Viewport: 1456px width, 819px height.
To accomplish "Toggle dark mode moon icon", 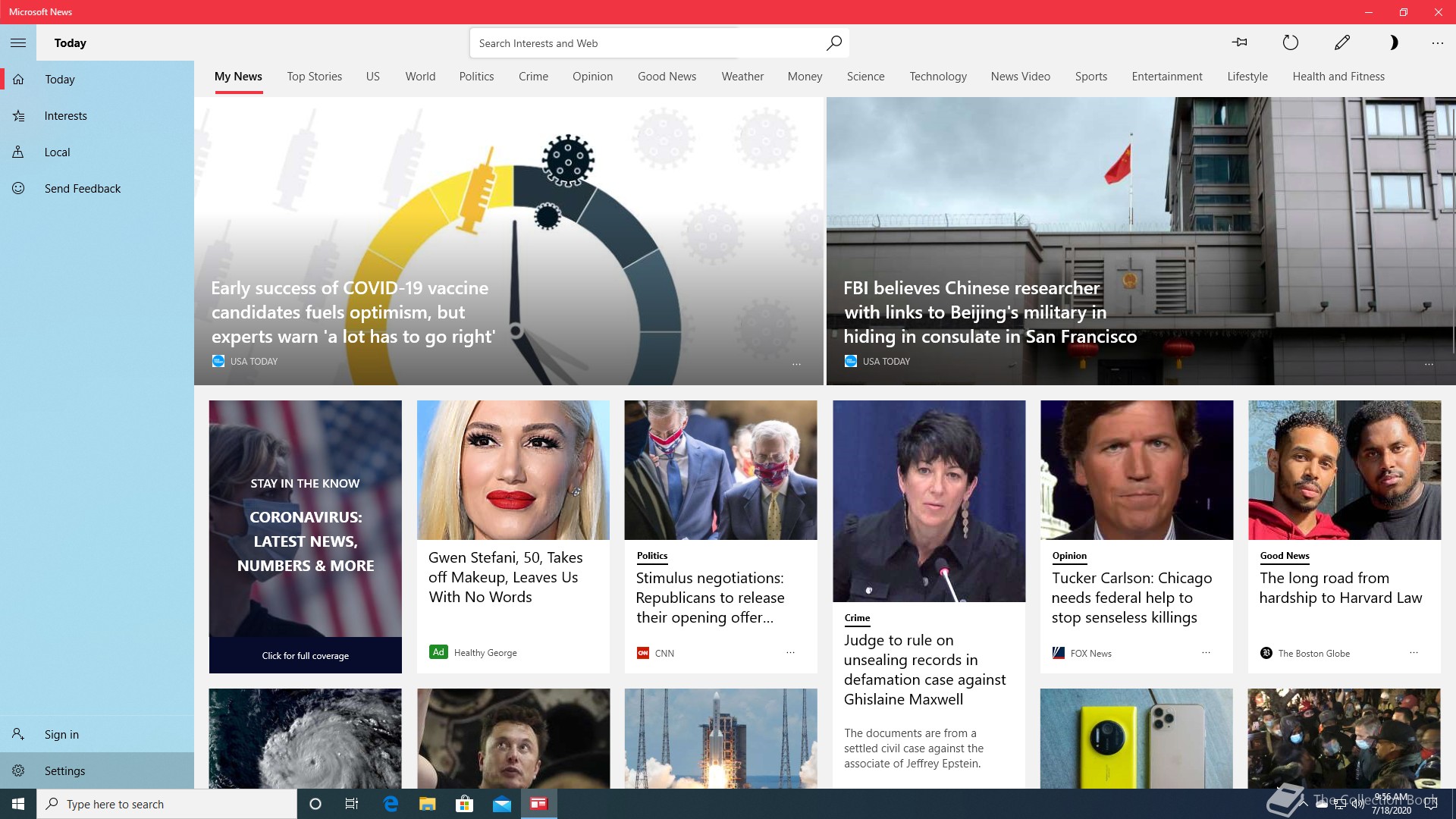I will point(1393,43).
